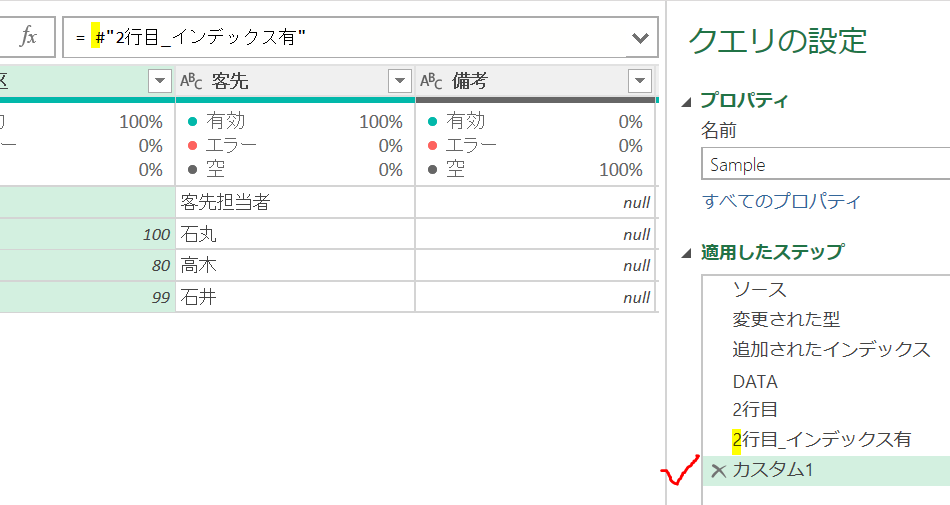Viewport: 950px width, 505px height.
Task: Select the 変更された型 step
Action: point(786,320)
